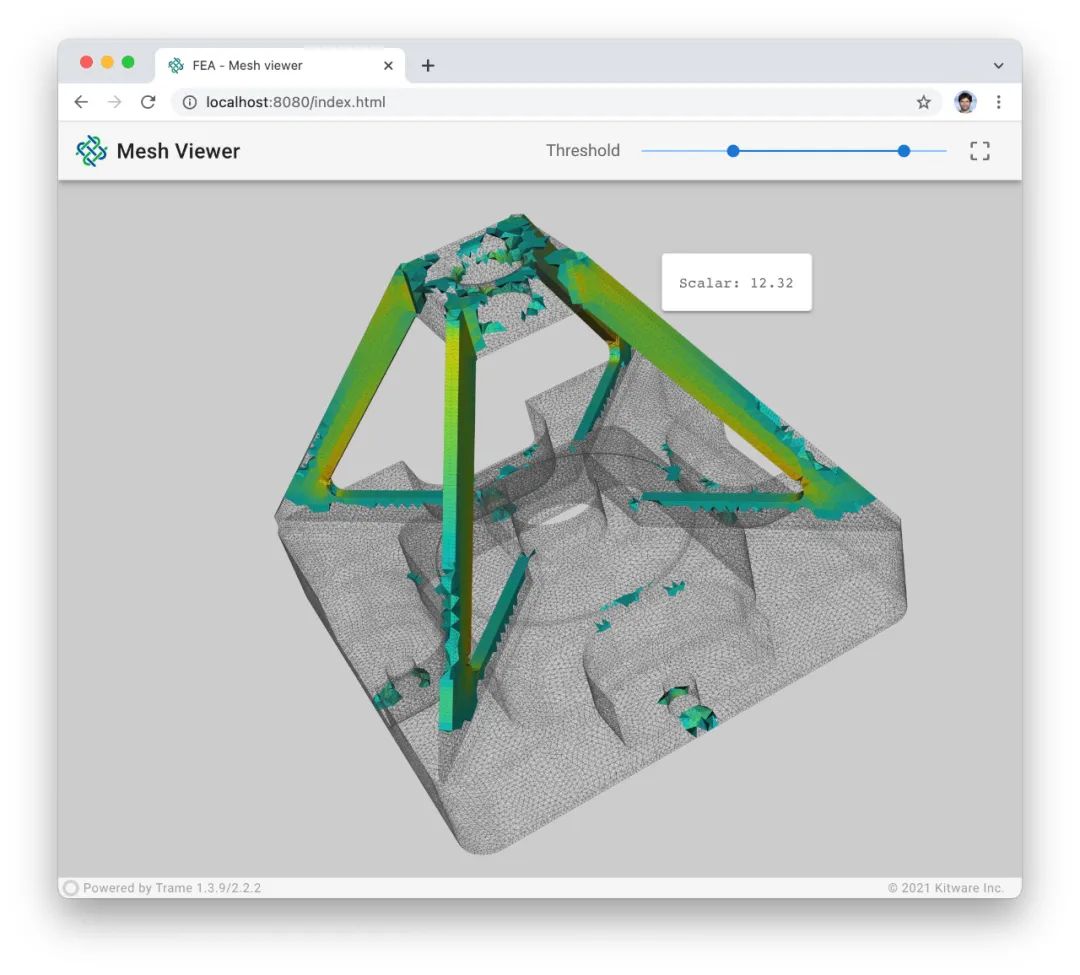The height and width of the screenshot is (975, 1080).
Task: Click the green window zoom button
Action: [x=128, y=62]
